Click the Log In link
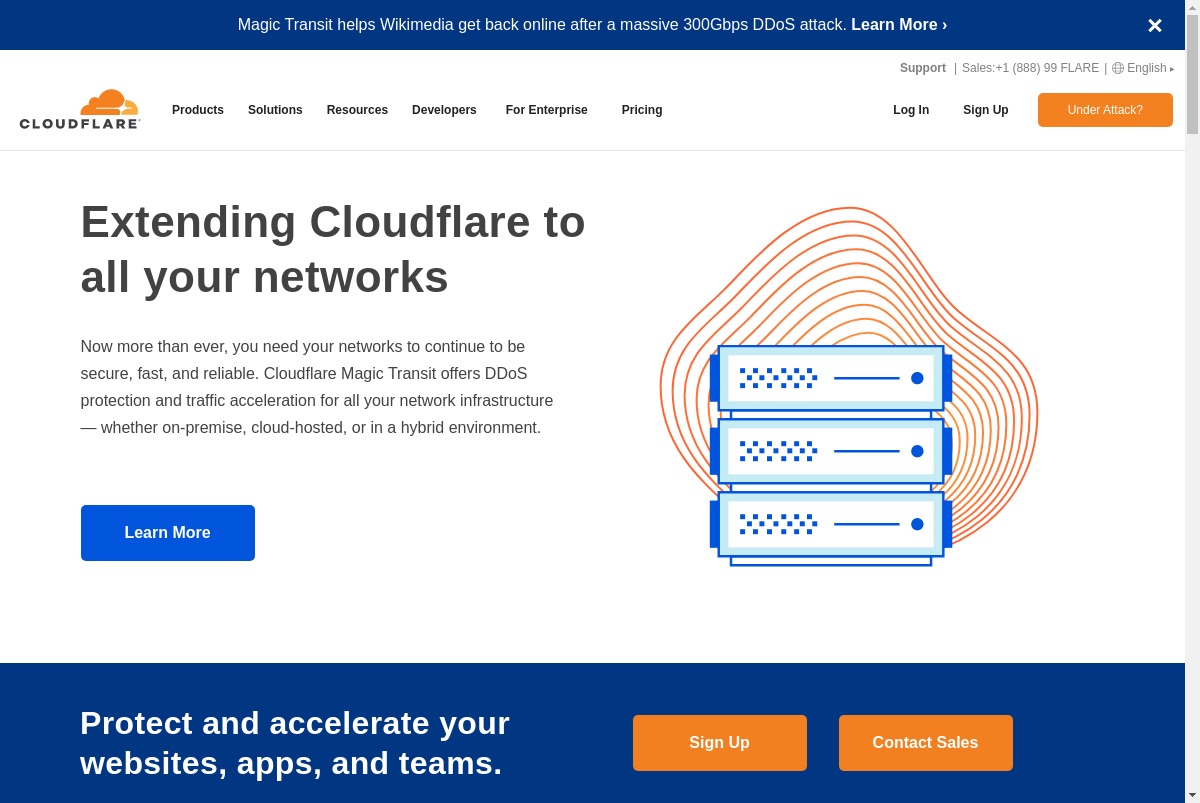 click(x=911, y=110)
